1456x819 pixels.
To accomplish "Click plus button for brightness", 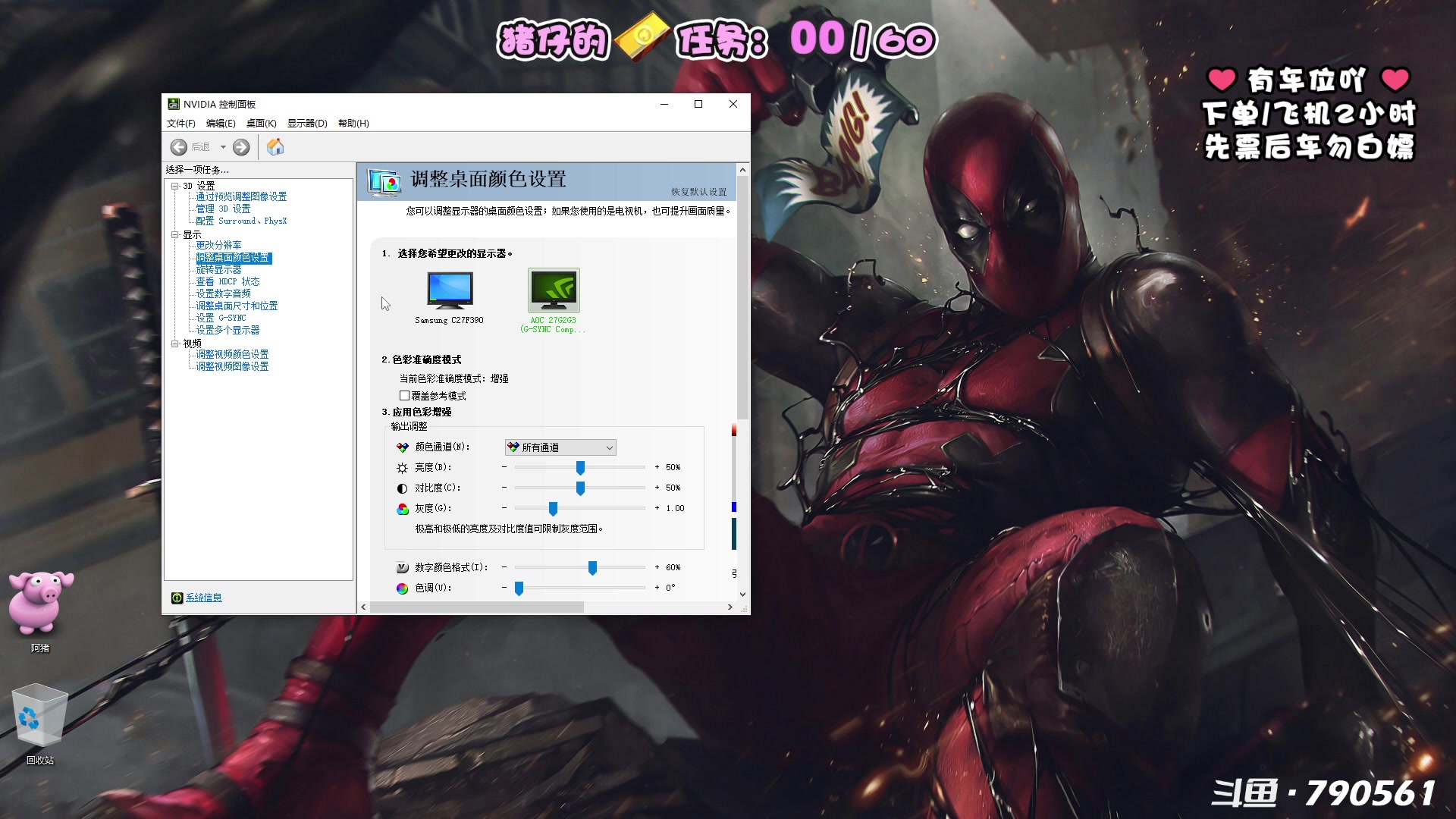I will click(x=657, y=467).
